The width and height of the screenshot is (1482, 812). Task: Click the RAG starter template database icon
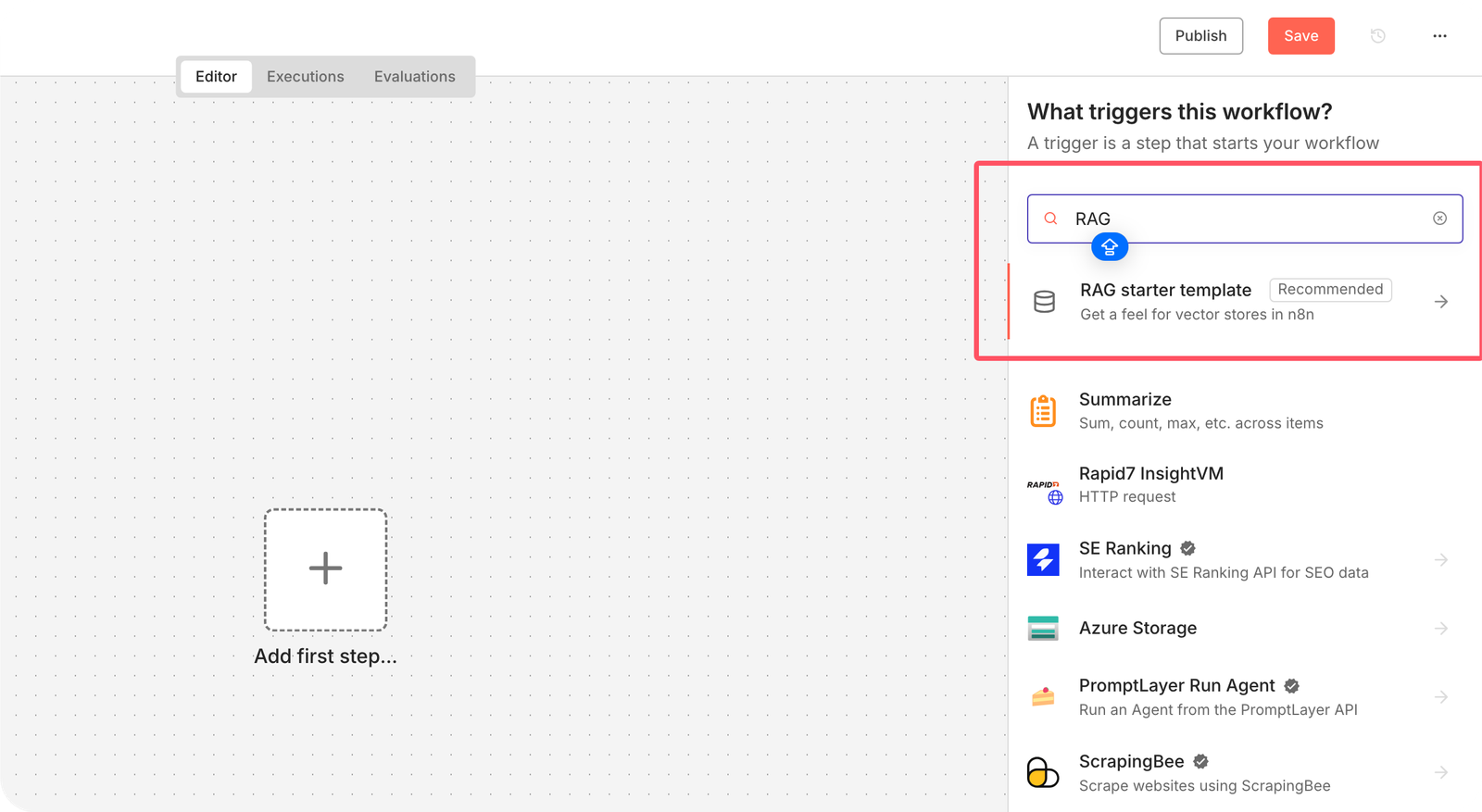[1044, 302]
